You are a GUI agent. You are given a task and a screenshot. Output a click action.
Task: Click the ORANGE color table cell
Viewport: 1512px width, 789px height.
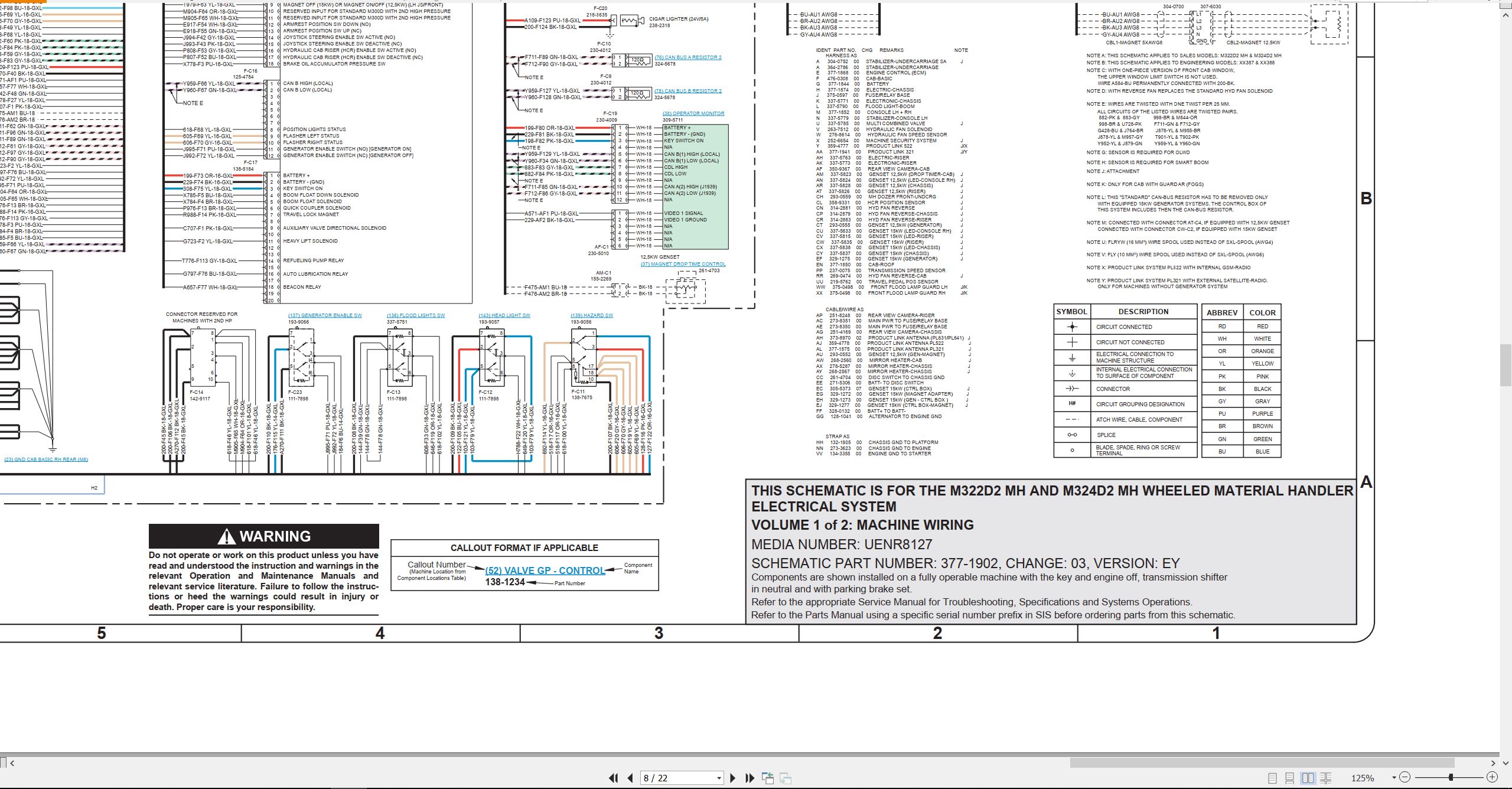click(1263, 351)
